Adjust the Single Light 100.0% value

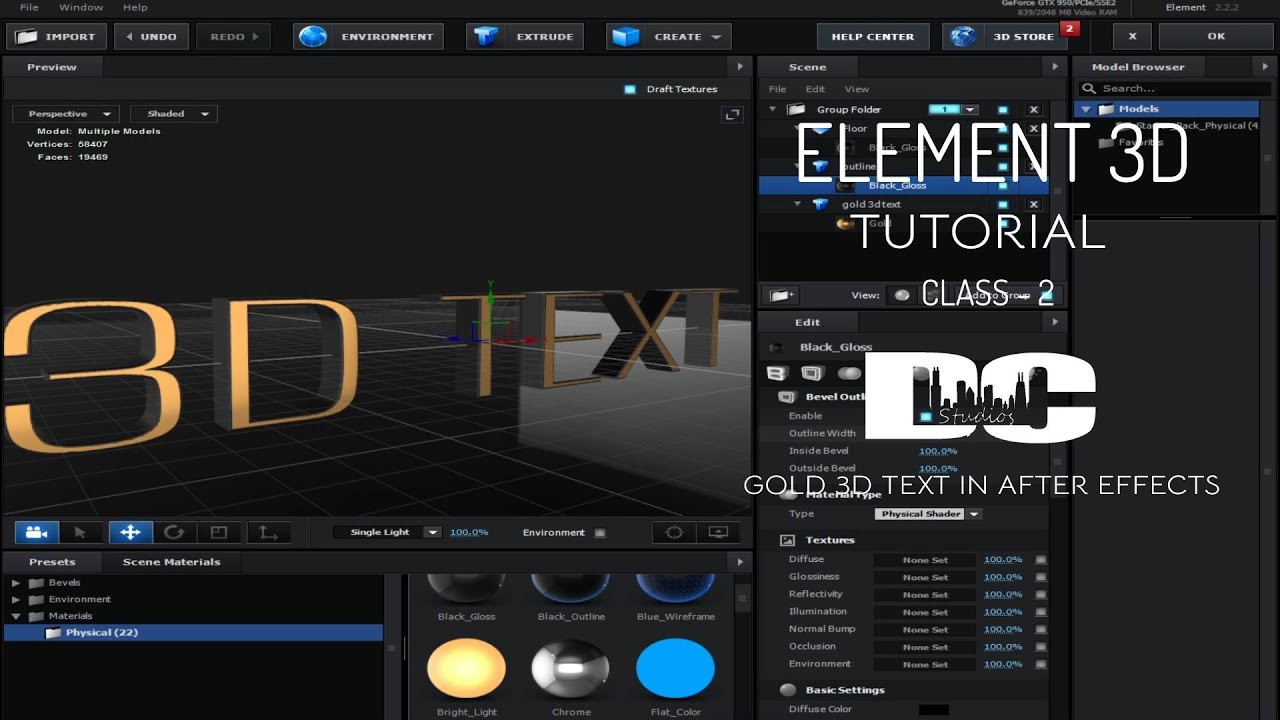469,532
